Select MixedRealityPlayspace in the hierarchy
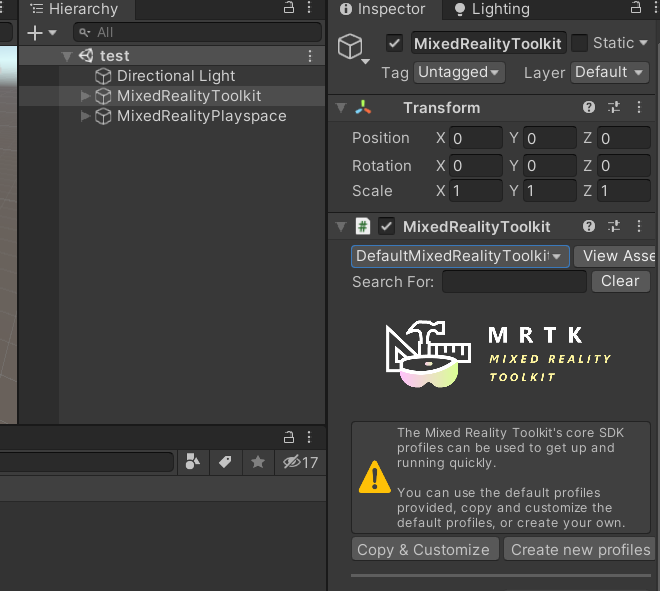The image size is (660, 591). [x=202, y=116]
